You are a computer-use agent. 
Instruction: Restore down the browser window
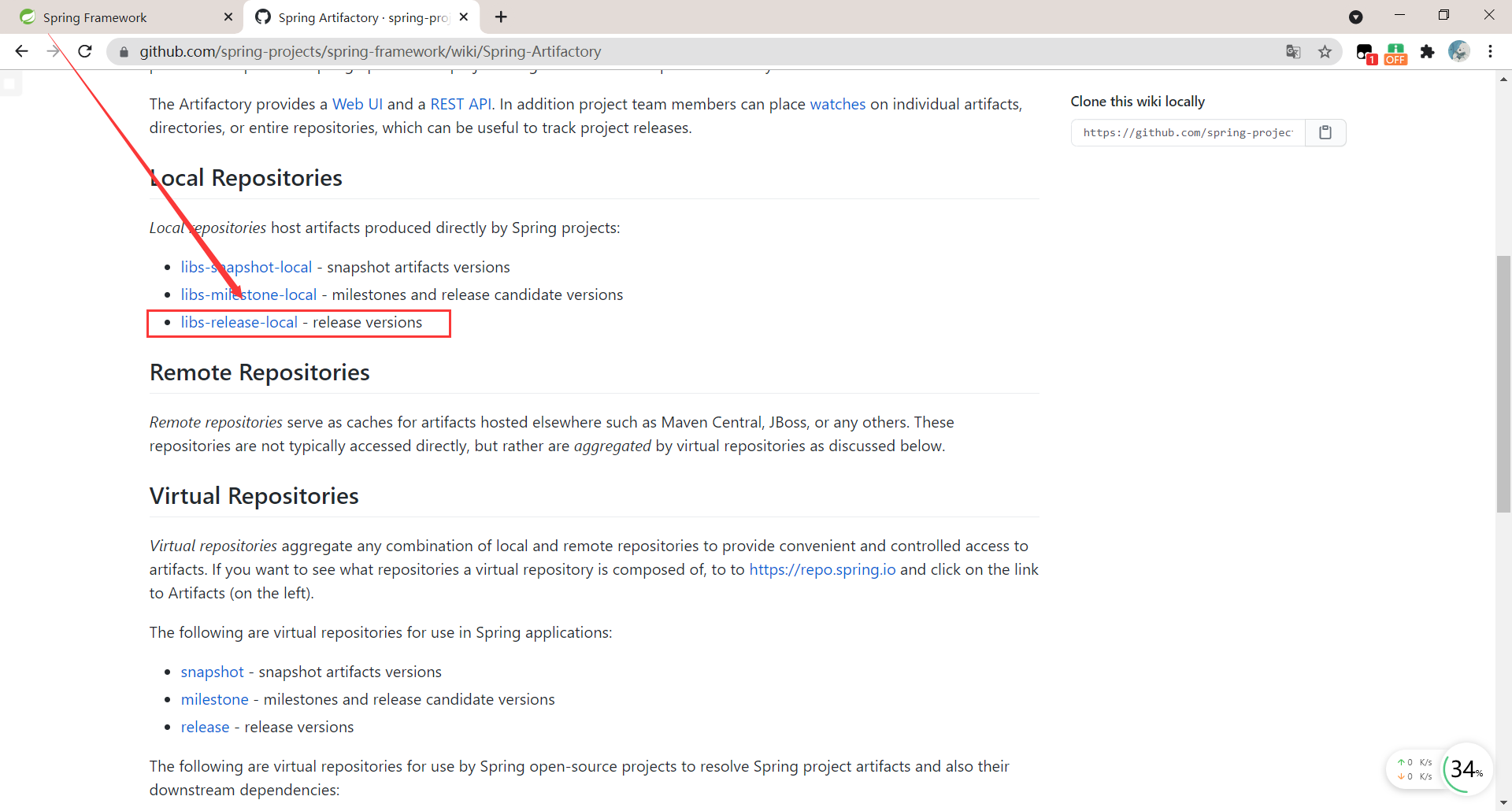point(1443,15)
